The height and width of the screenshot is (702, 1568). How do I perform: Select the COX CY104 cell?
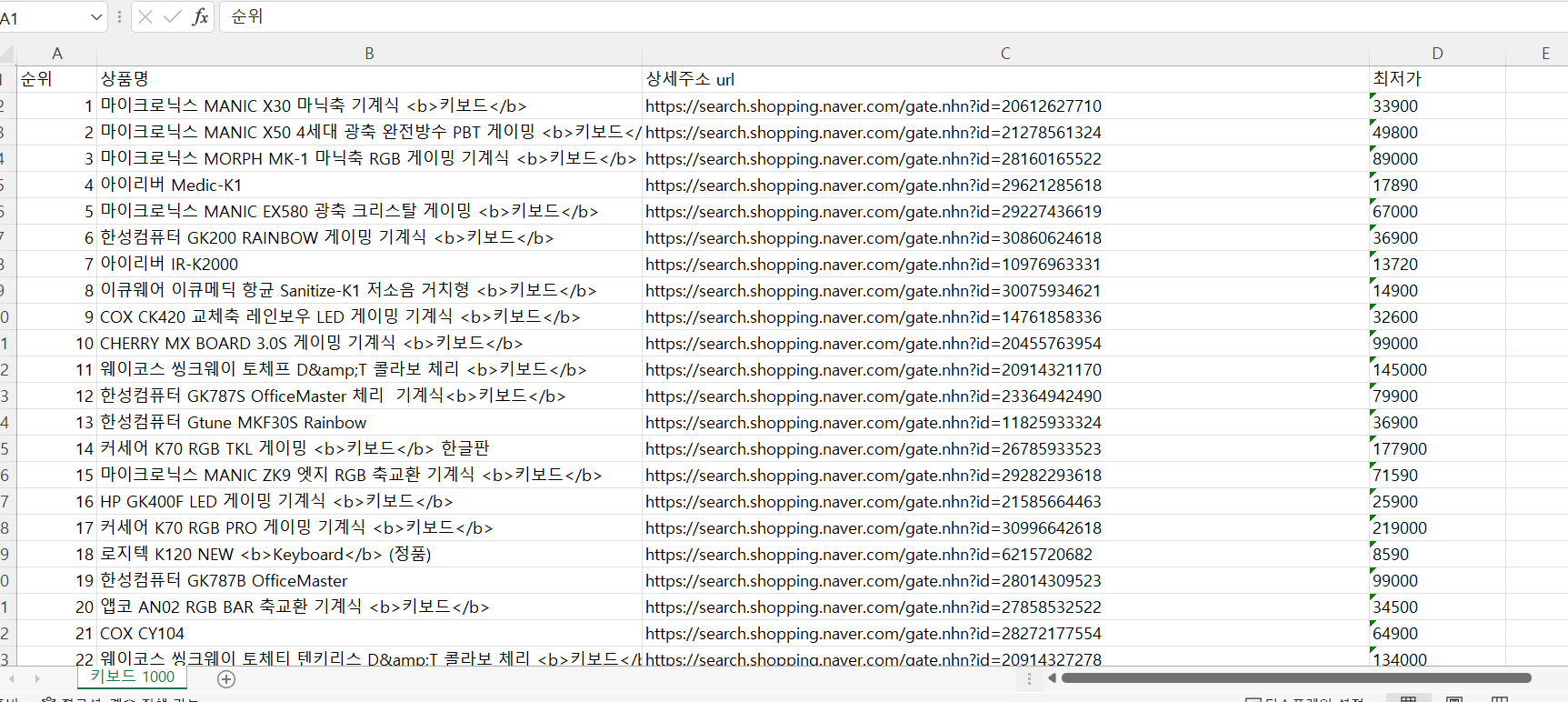click(369, 633)
